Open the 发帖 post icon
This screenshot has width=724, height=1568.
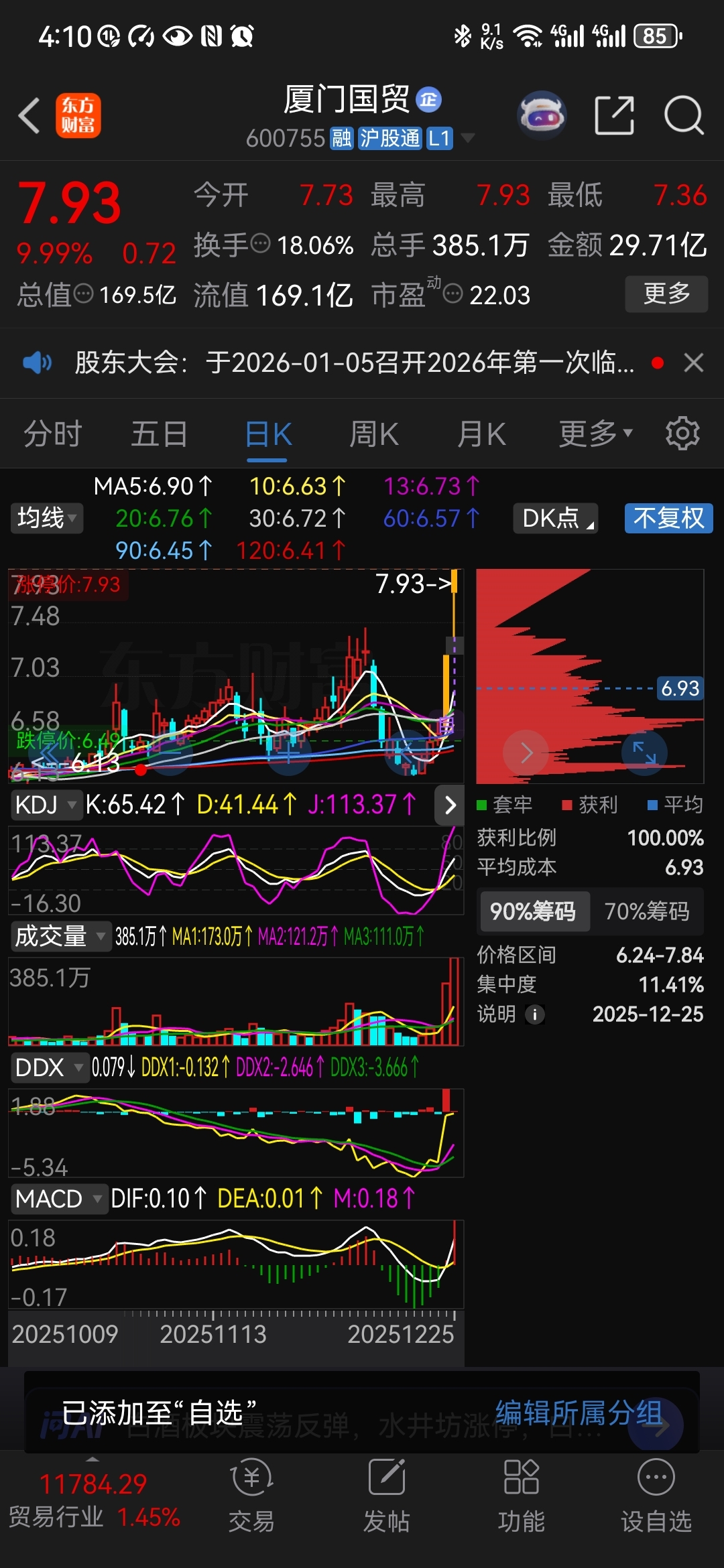[387, 1496]
